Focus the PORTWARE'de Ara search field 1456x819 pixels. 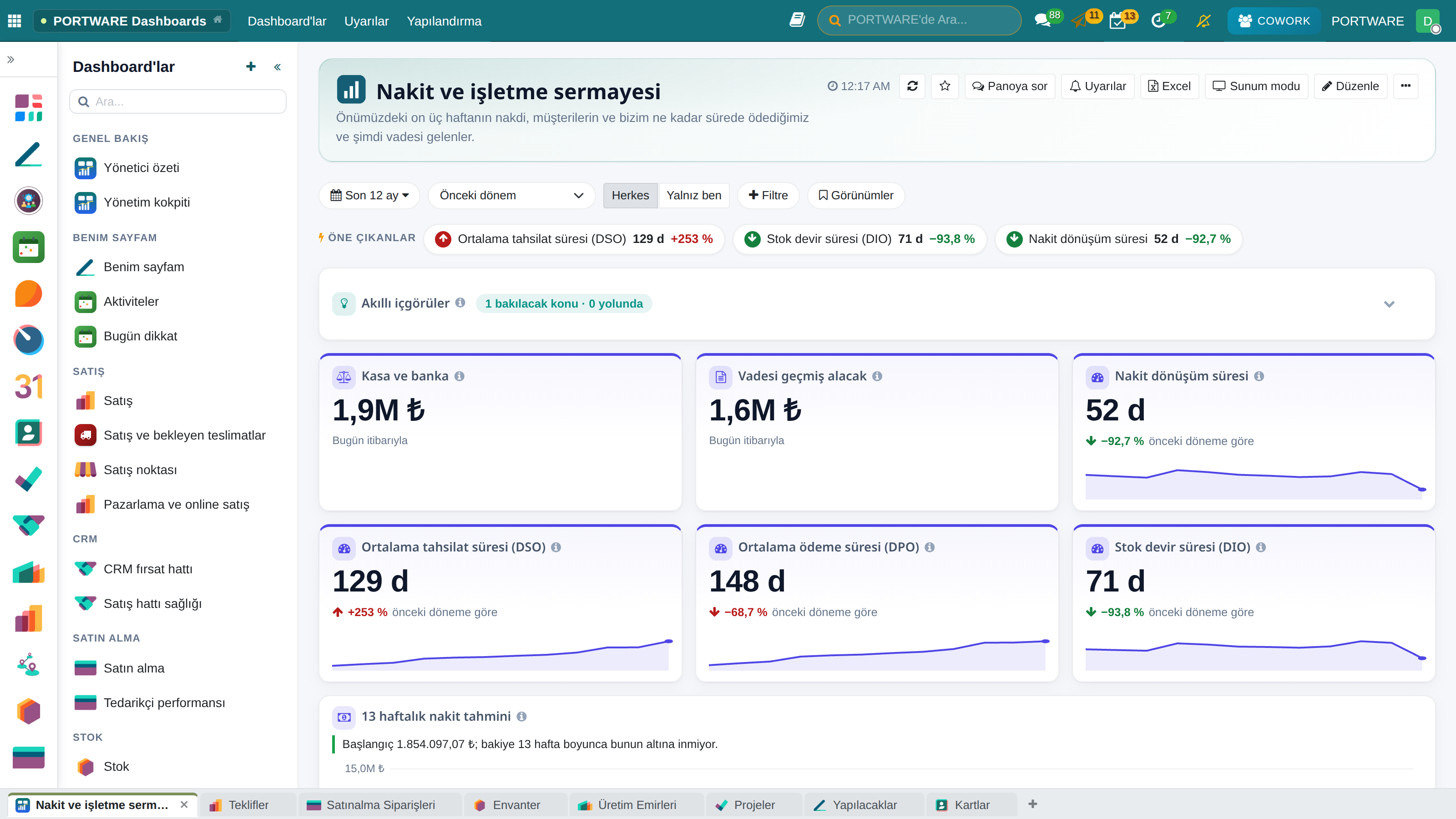pos(919,20)
